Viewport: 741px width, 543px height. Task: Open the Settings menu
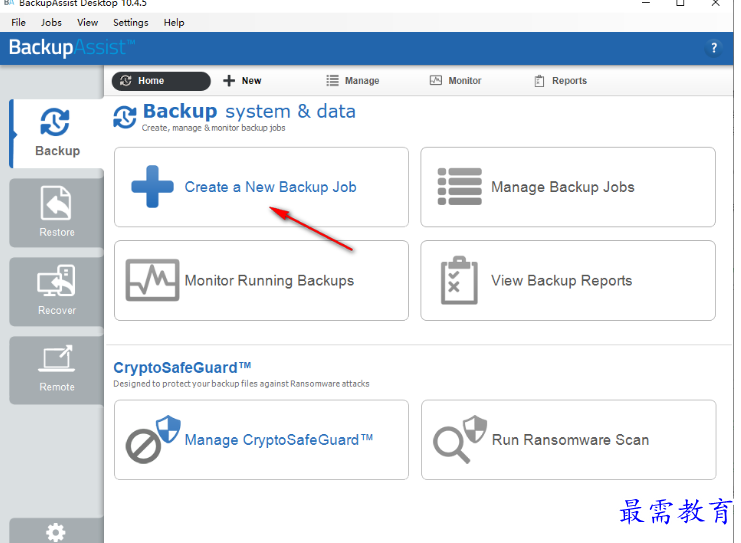pos(130,23)
